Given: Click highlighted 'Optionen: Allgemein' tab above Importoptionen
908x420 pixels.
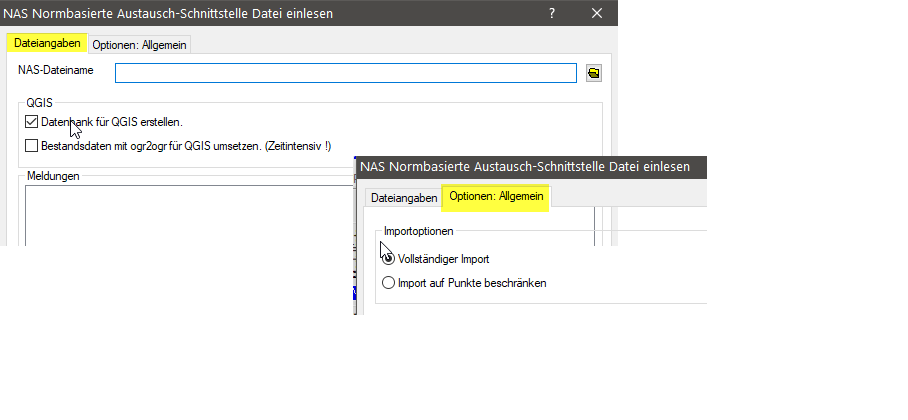Looking at the screenshot, I should click(496, 197).
